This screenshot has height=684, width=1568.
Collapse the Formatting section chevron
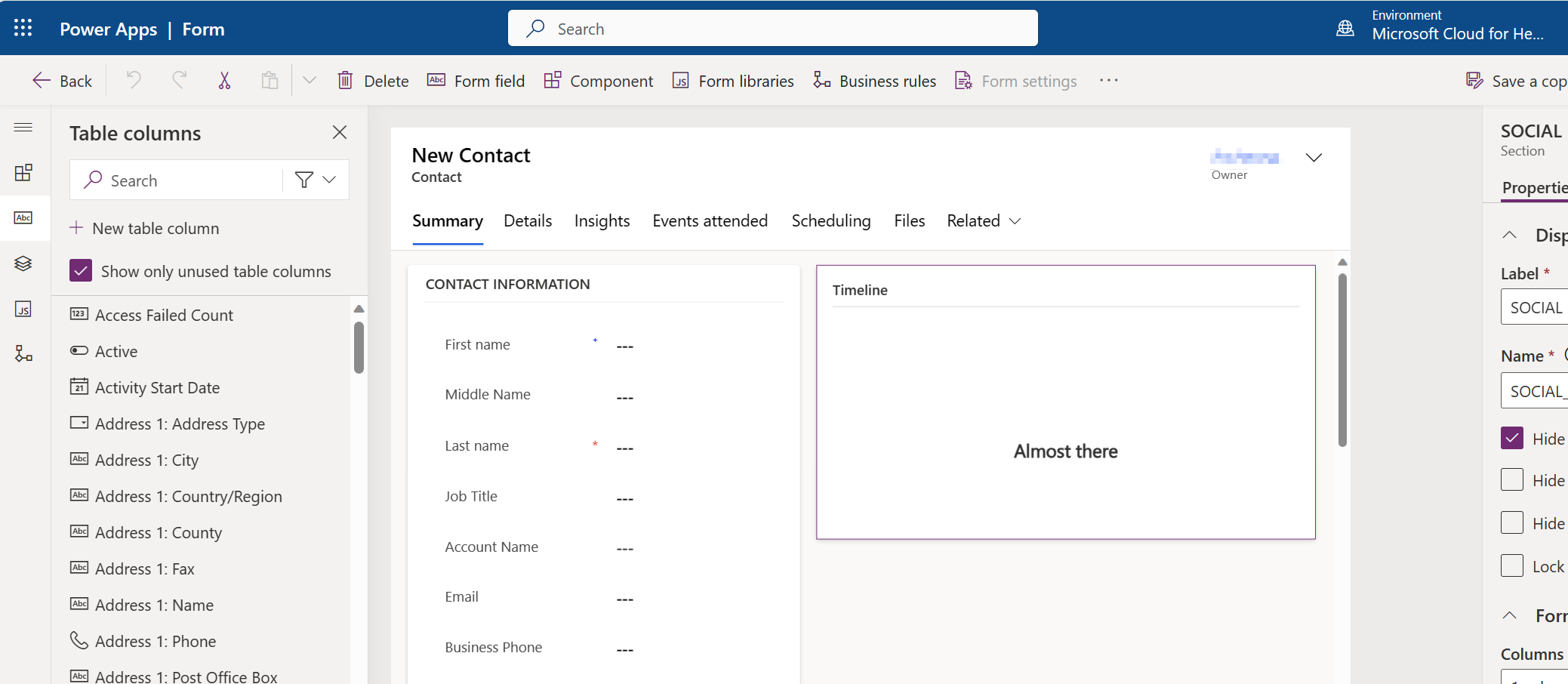pos(1509,615)
